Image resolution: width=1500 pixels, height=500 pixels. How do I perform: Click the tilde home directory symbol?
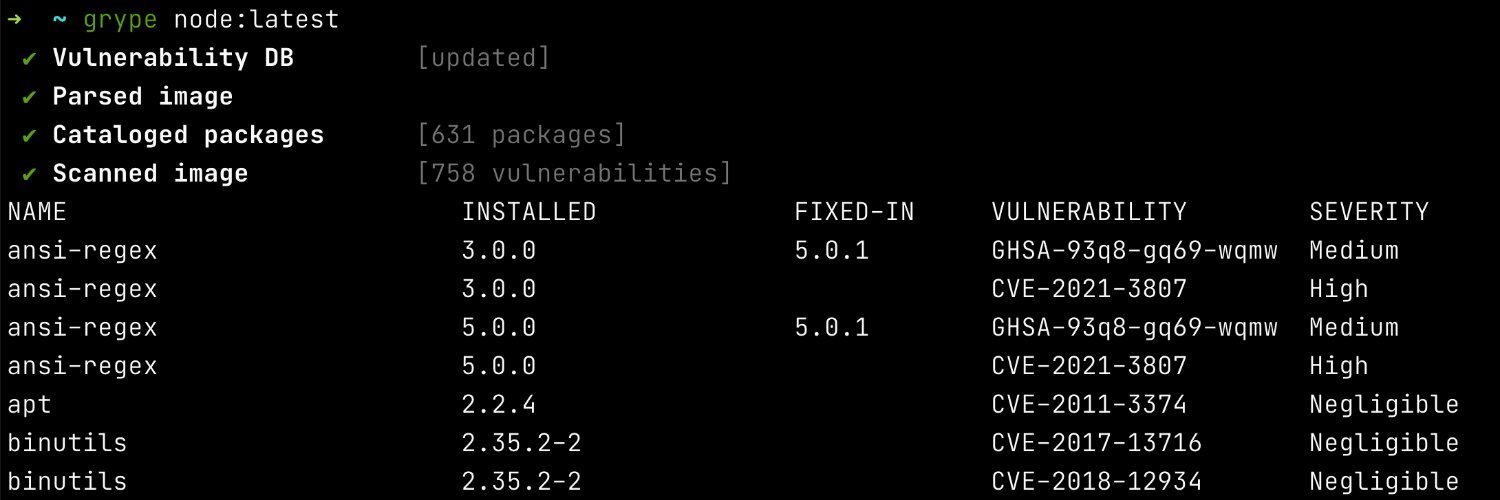[59, 20]
